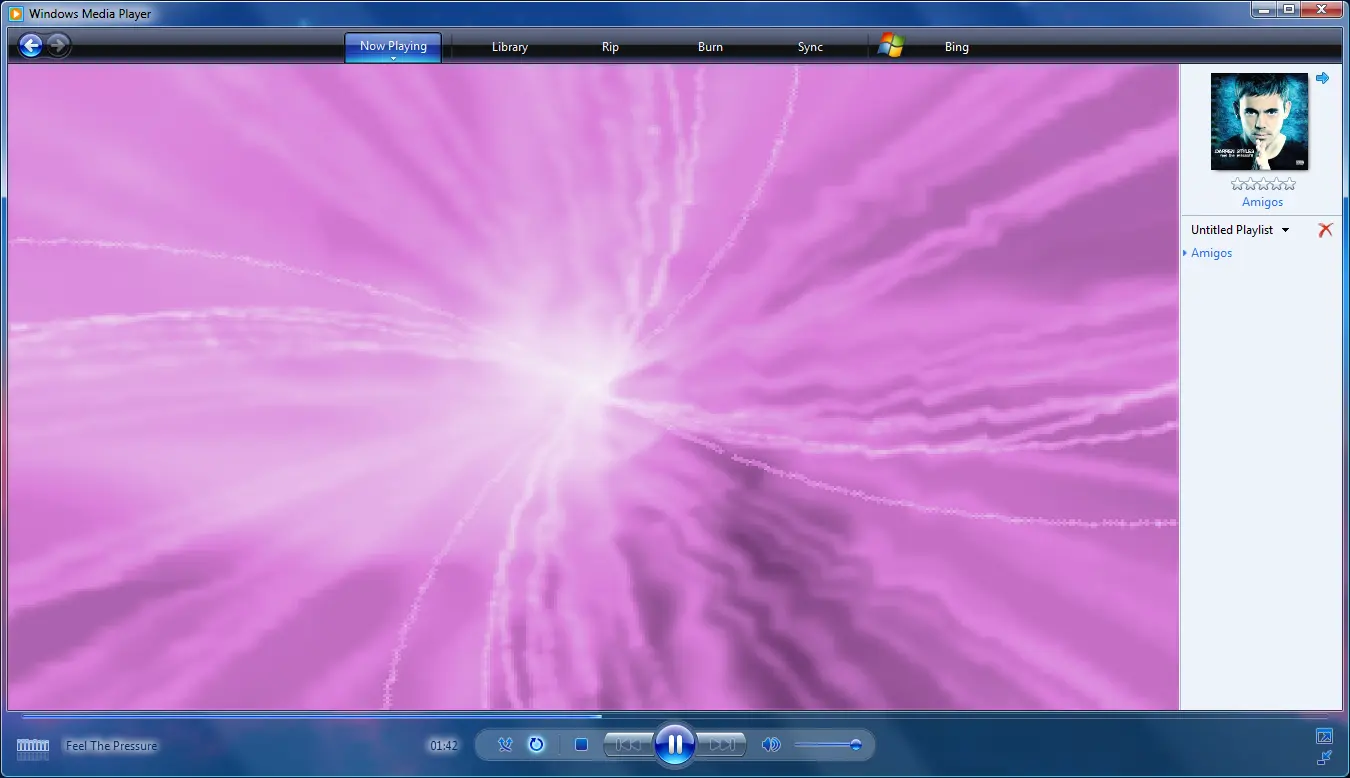This screenshot has width=1350, height=778.
Task: Click the visualization display area
Action: click(593, 388)
